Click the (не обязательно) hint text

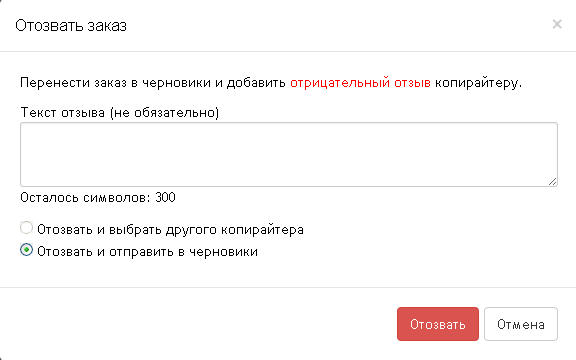[x=164, y=112]
